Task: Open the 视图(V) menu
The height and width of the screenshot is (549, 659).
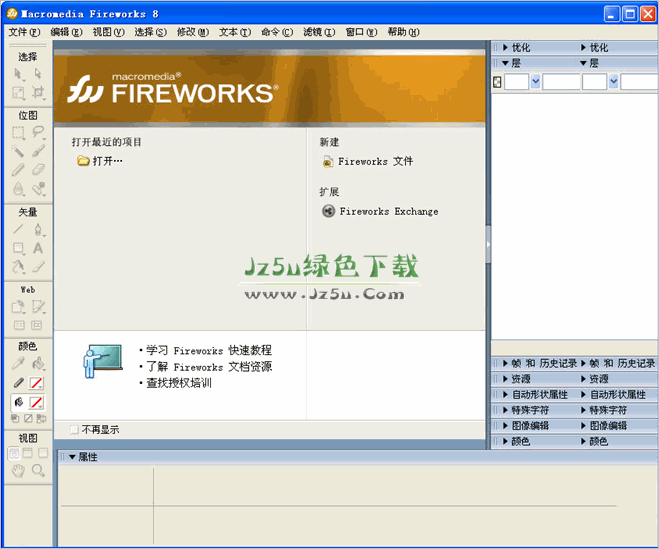Action: 108,32
